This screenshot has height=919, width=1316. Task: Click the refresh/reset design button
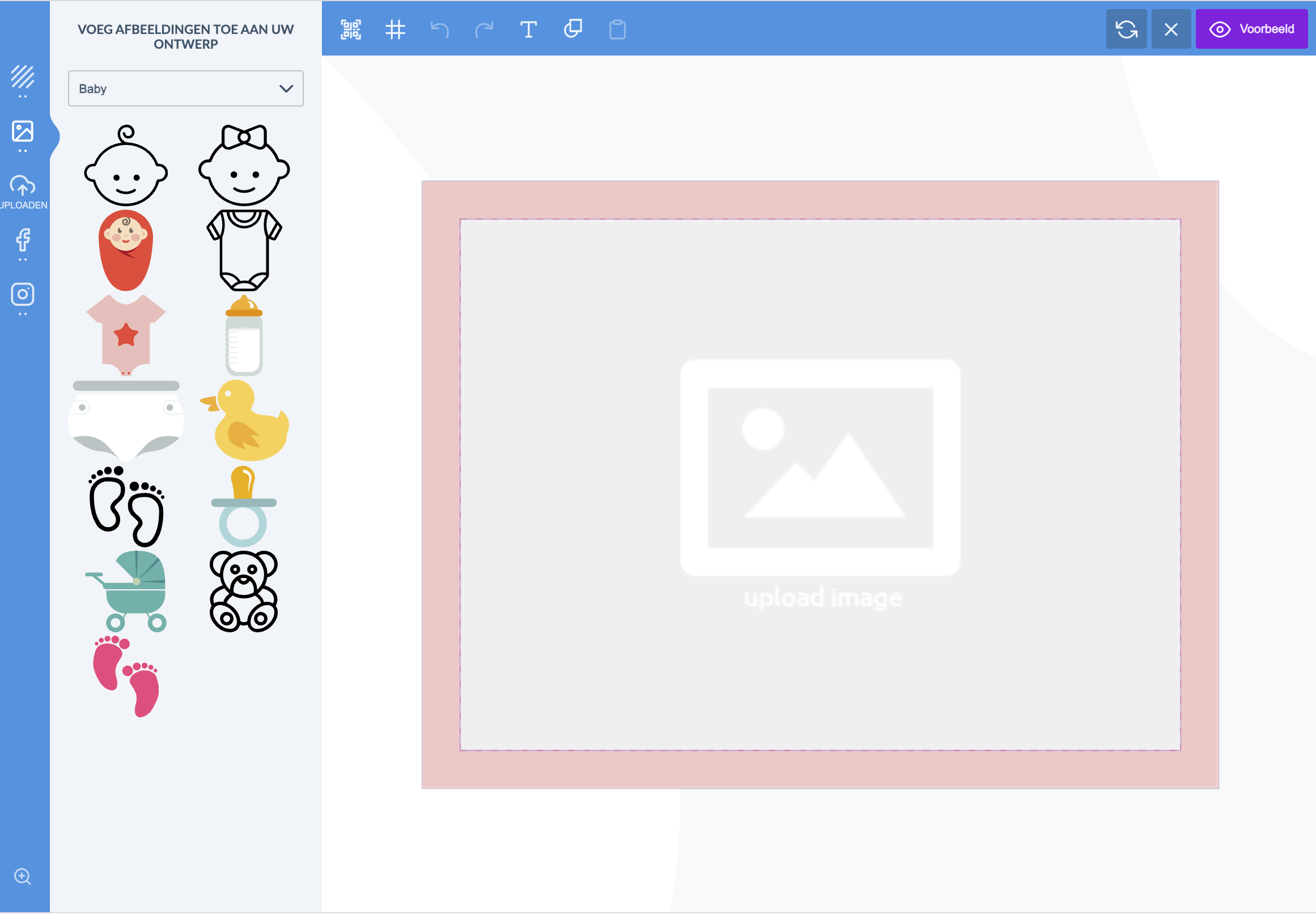click(1126, 29)
